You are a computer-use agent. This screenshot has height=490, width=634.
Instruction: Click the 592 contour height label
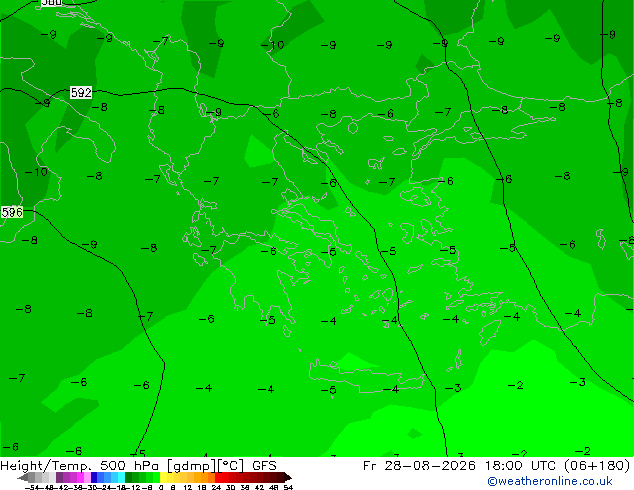point(81,93)
